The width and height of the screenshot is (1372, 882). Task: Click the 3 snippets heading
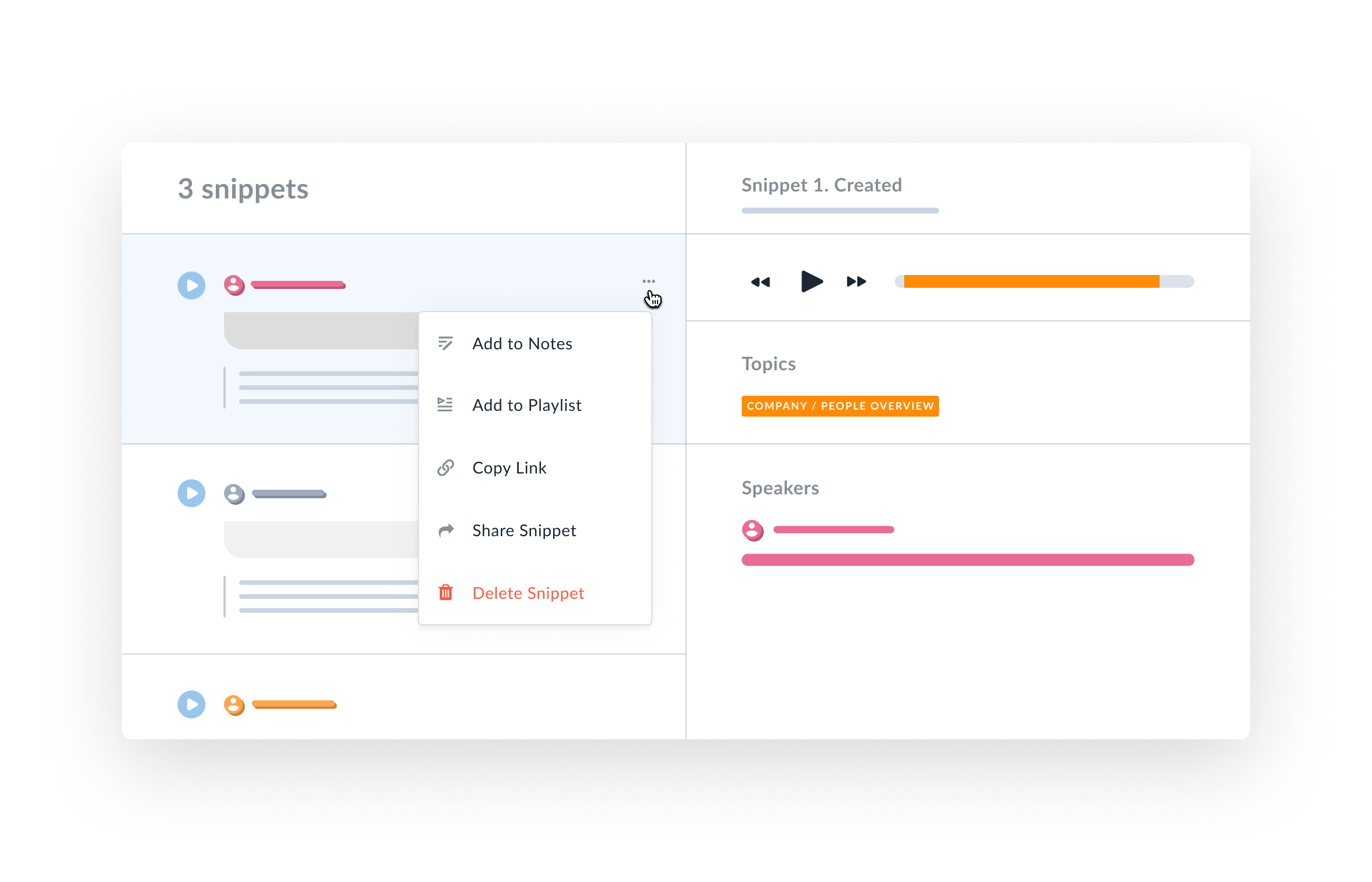coord(243,189)
